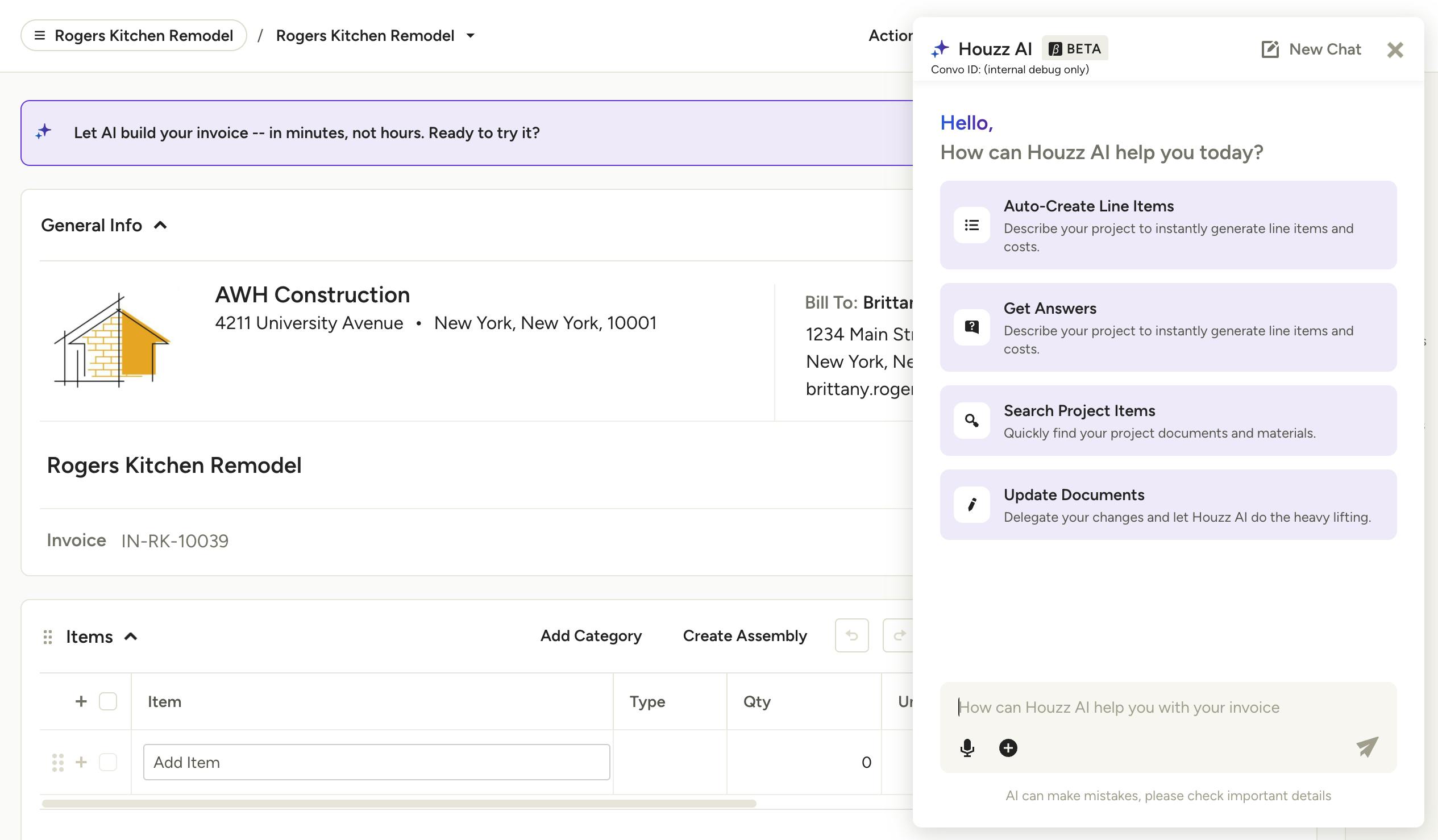
Task: Click the undo arrow button
Action: tap(851, 635)
